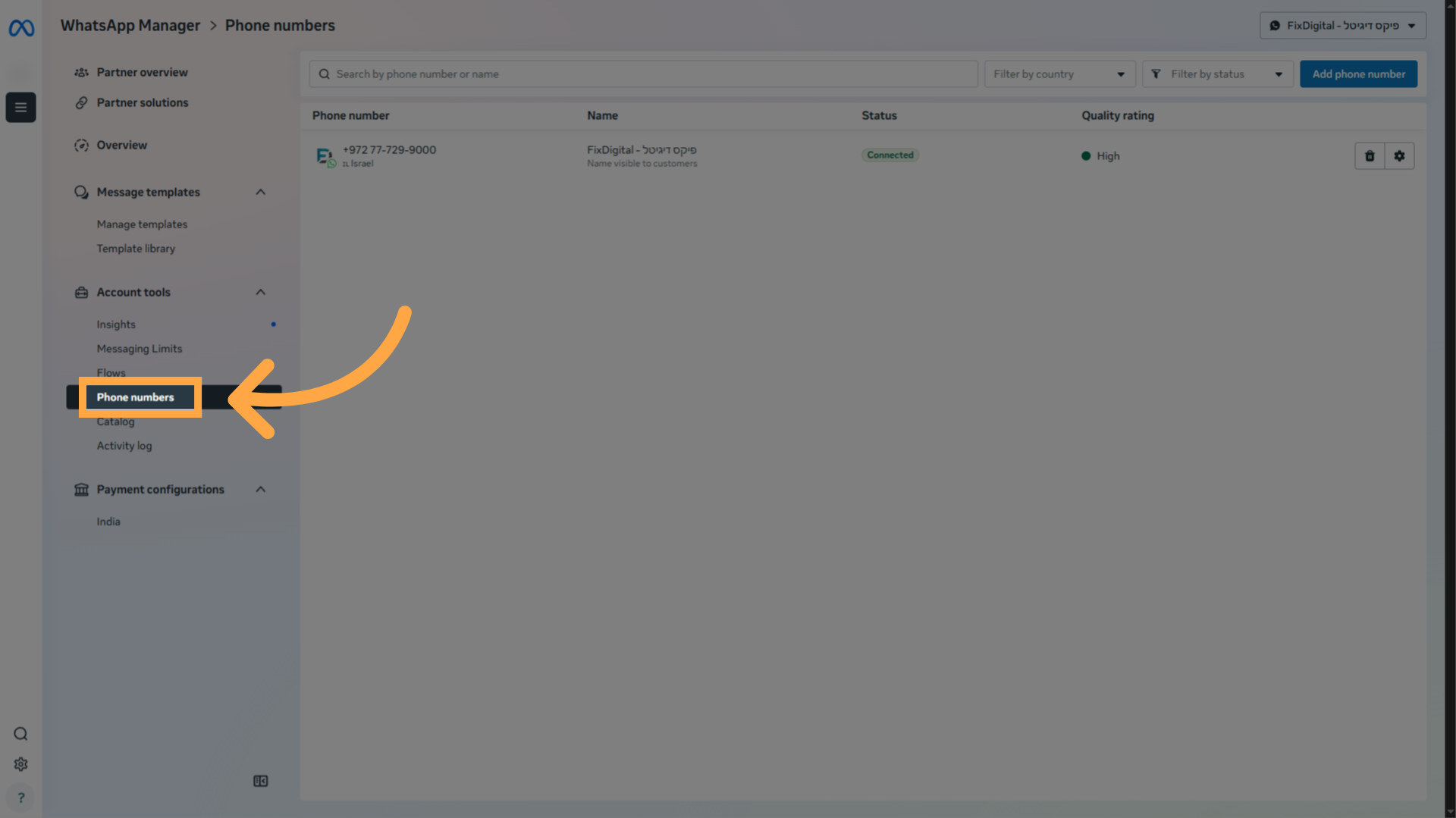
Task: Select Phone numbers in sidebar
Action: click(x=135, y=397)
